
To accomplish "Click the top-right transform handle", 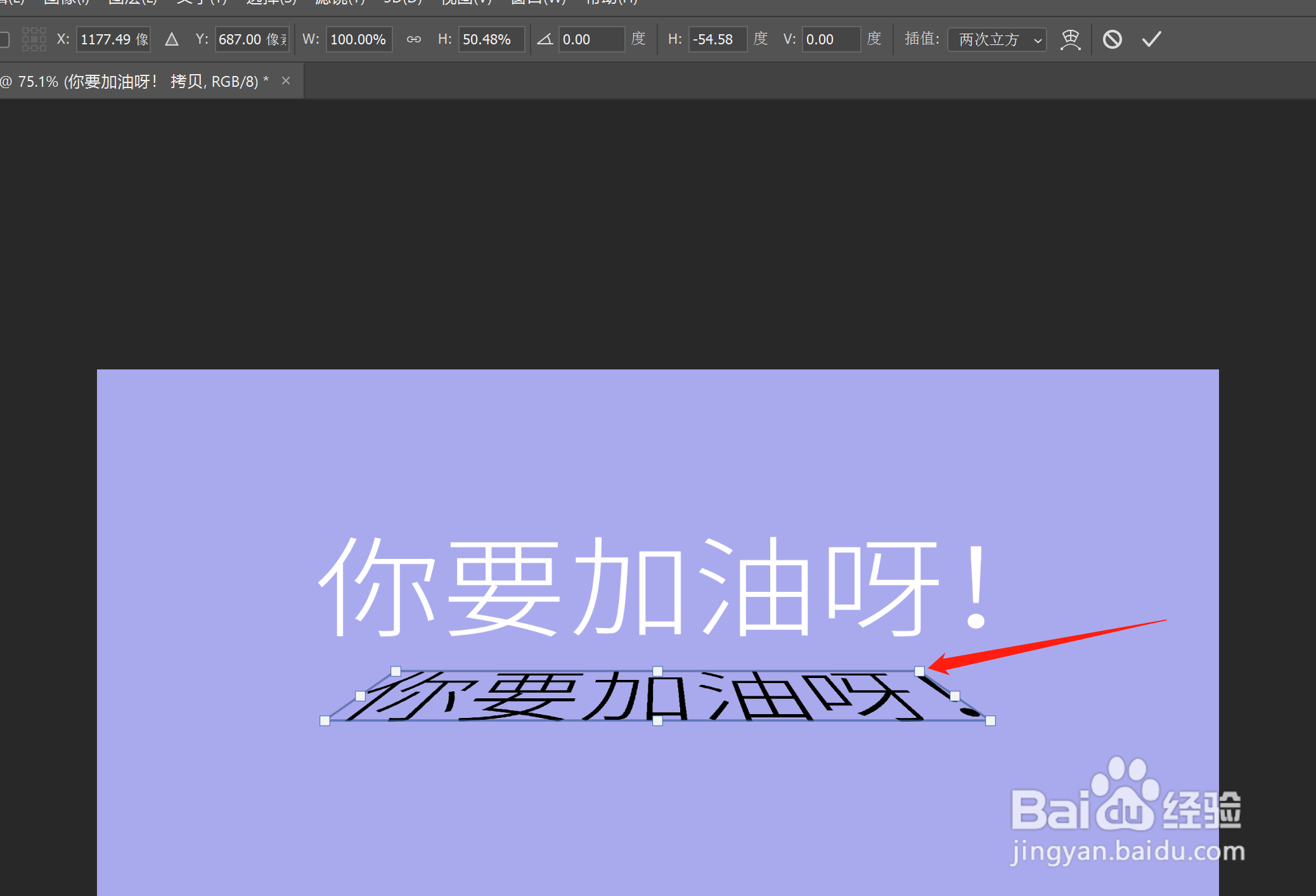I will 919,671.
